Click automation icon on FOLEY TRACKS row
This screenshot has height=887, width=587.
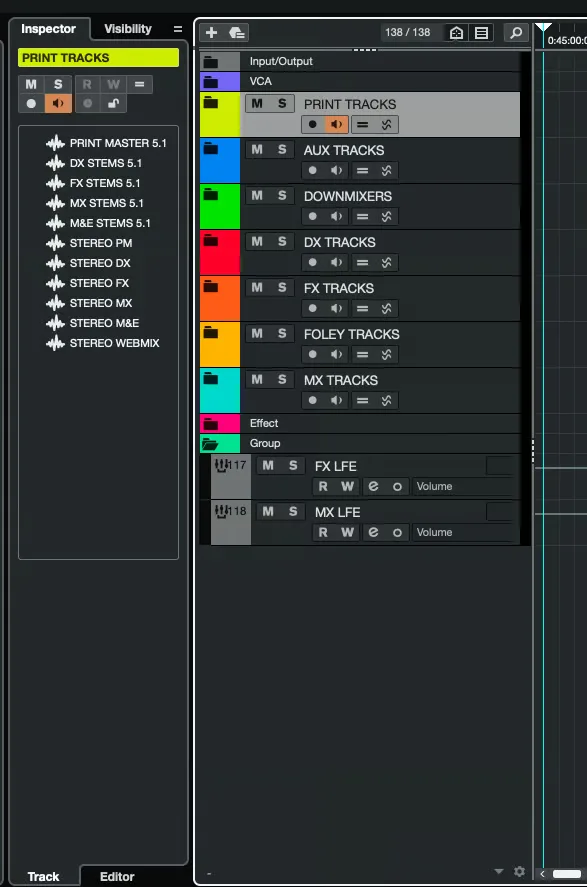coord(387,354)
